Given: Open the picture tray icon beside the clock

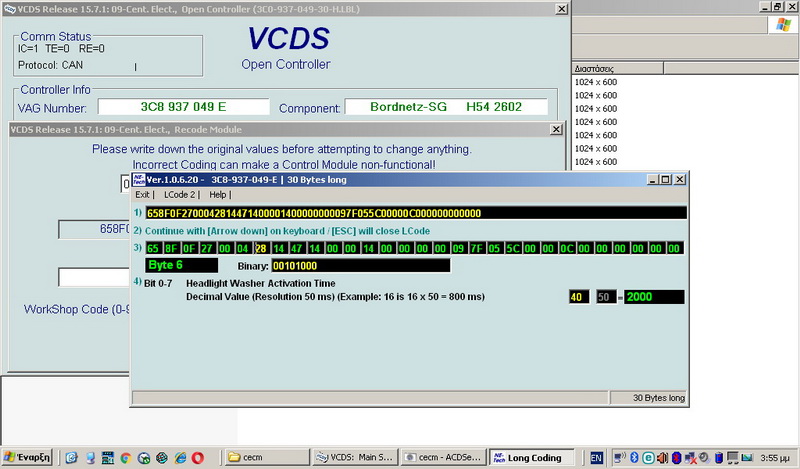Looking at the screenshot, I should 747,457.
